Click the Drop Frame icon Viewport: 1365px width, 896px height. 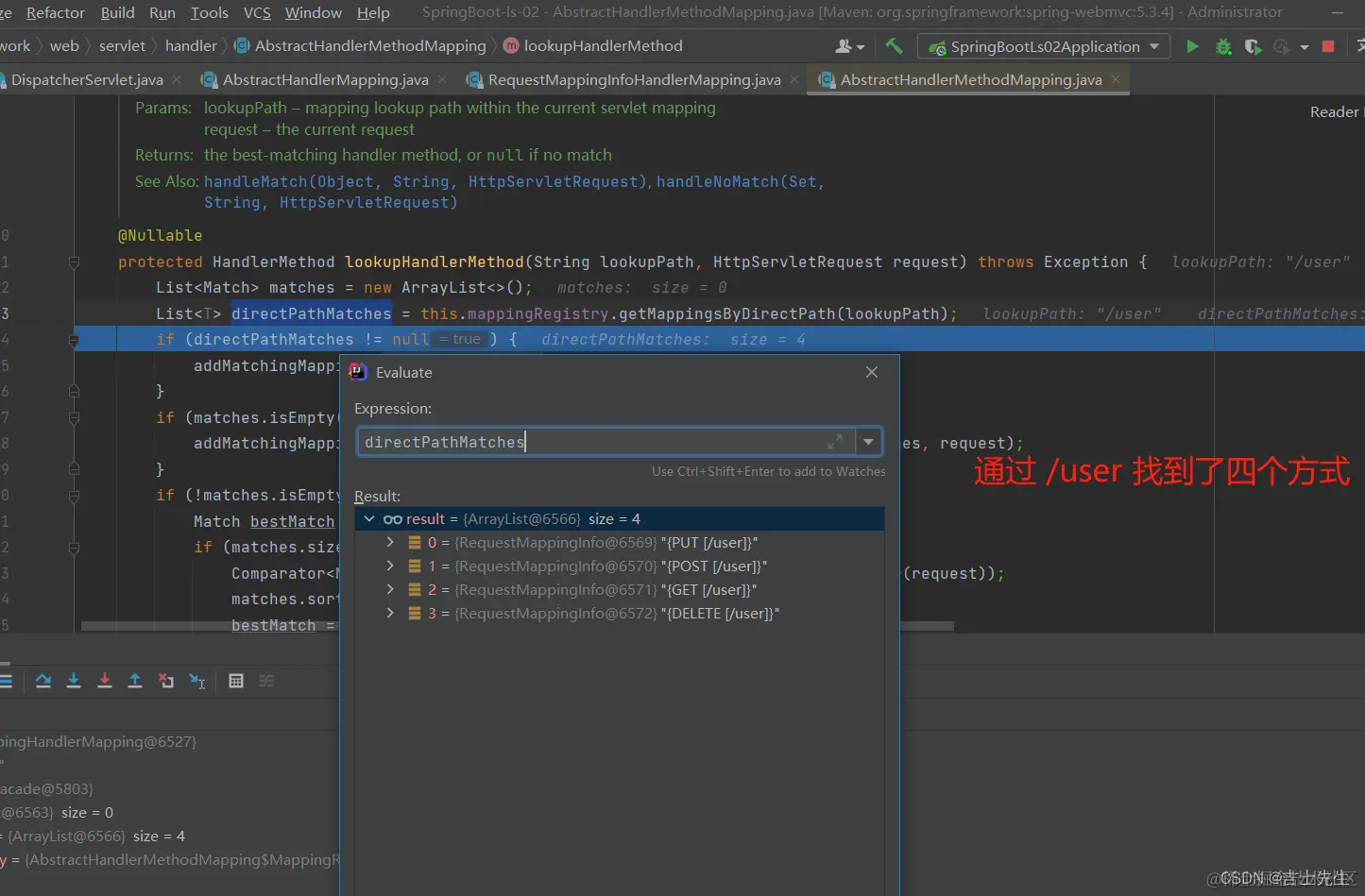[x=166, y=681]
